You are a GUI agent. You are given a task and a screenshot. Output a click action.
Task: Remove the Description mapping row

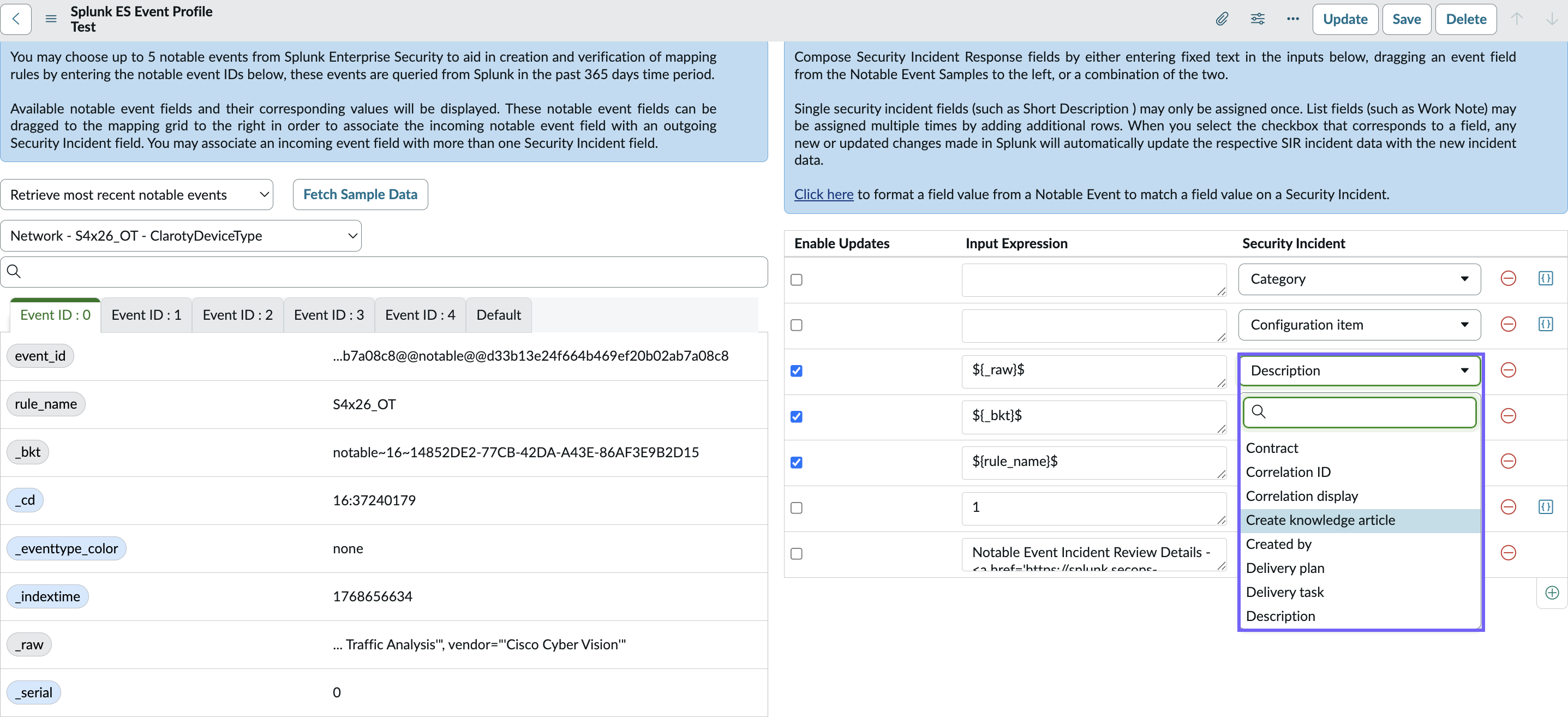1509,370
